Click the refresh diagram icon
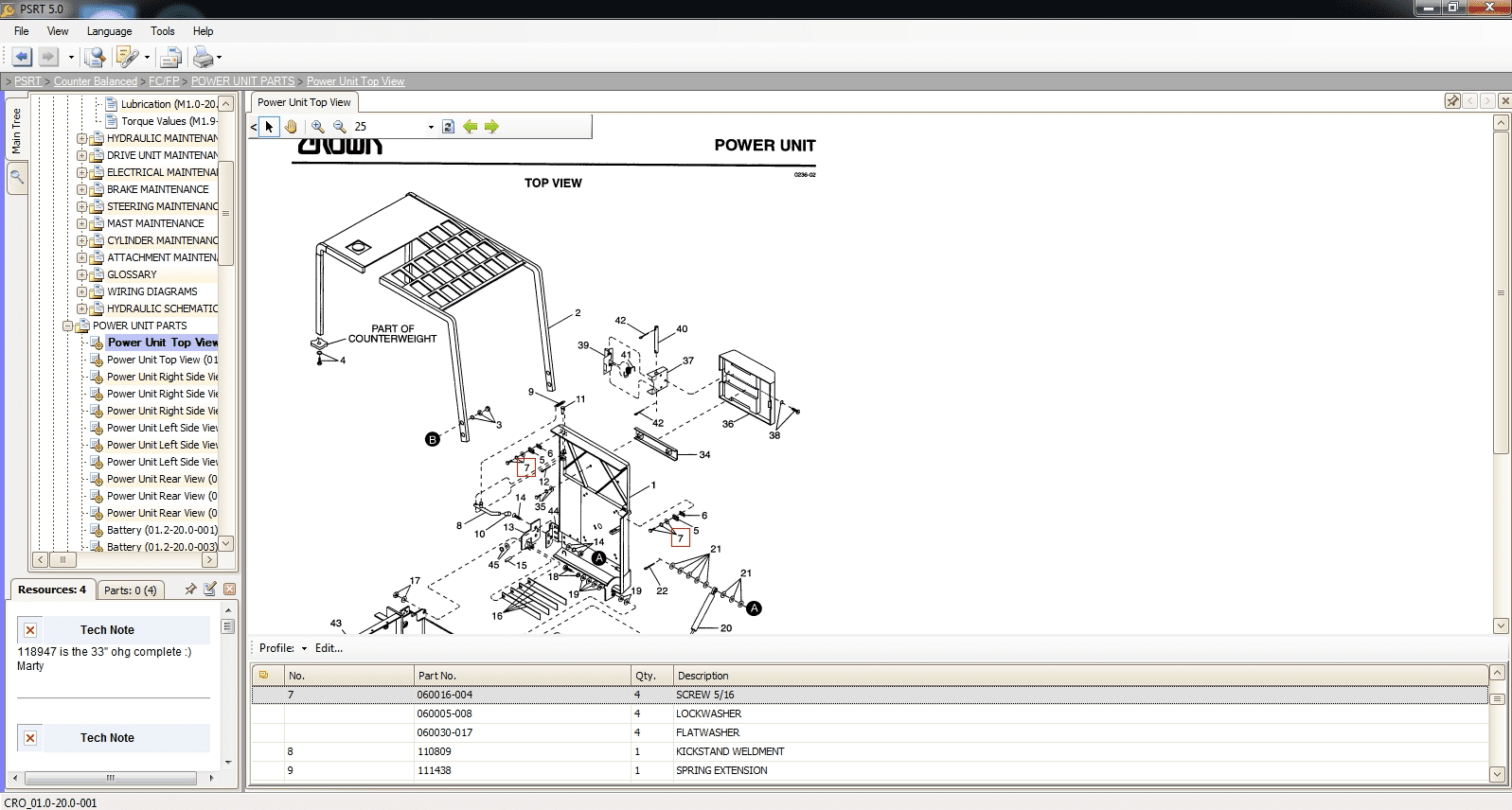Image resolution: width=1512 pixels, height=810 pixels. point(449,126)
